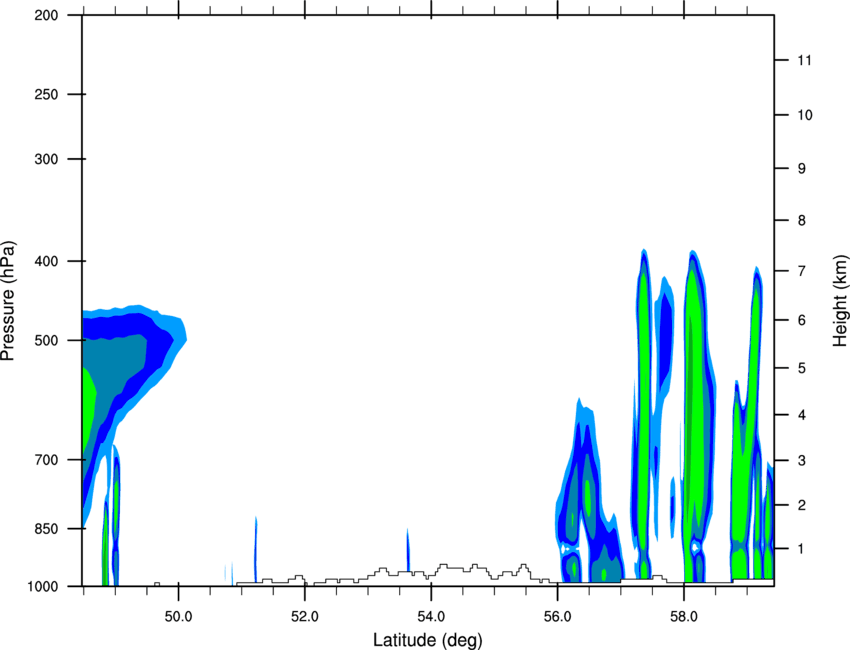The height and width of the screenshot is (650, 850).
Task: Click the 400 pressure tick label
Action: coord(46,261)
